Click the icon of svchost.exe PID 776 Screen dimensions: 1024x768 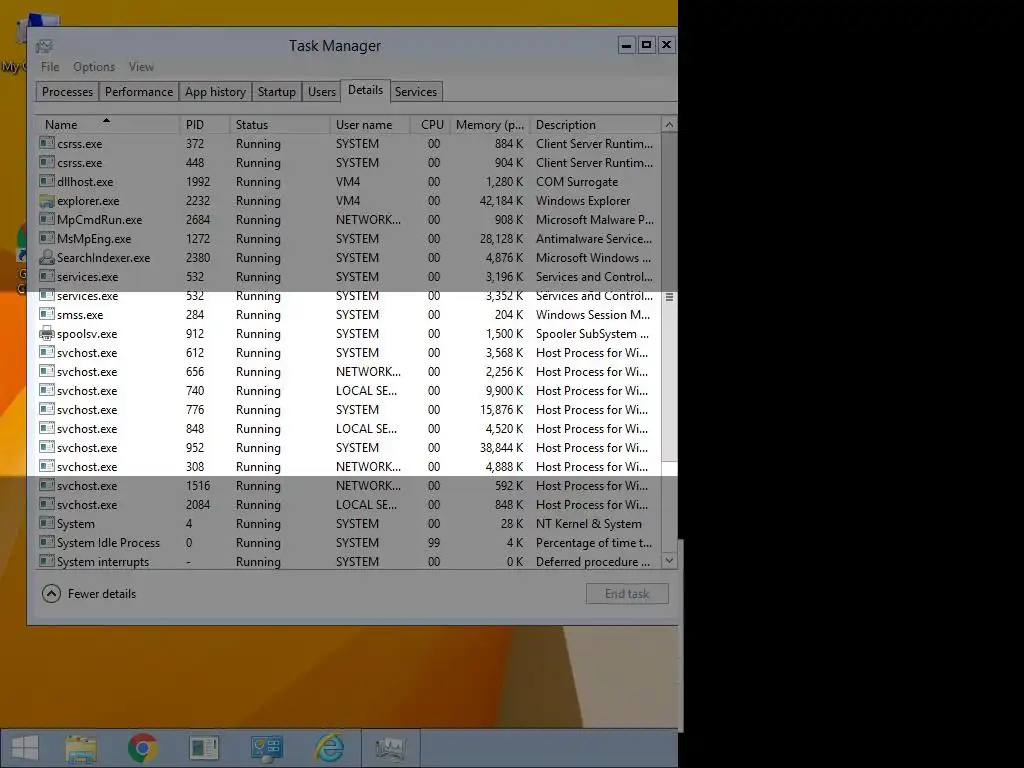46,409
